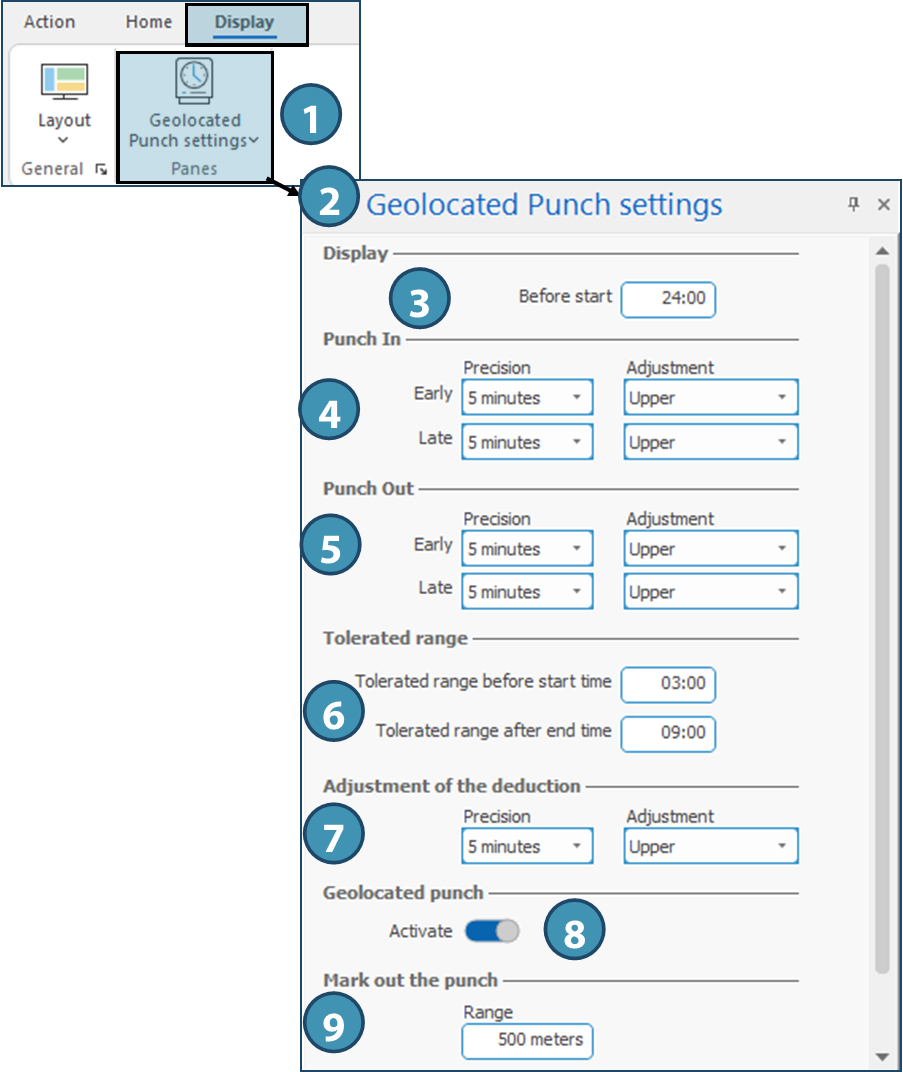Open Punch In Early adjustment dropdown
903x1072 pixels.
pos(711,397)
